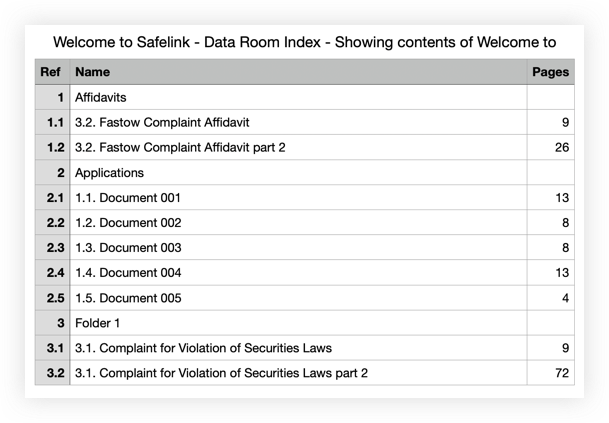The width and height of the screenshot is (609, 423).
Task: Click reference number 3.2 cell
Action: [54, 373]
